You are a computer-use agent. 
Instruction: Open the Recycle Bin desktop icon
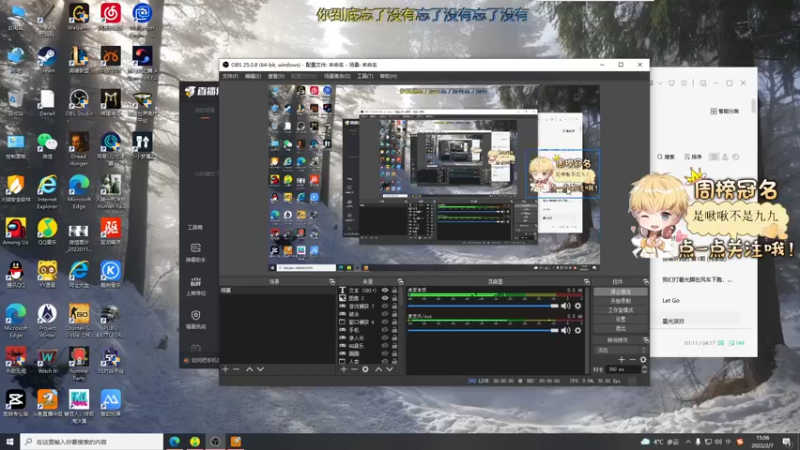click(16, 102)
